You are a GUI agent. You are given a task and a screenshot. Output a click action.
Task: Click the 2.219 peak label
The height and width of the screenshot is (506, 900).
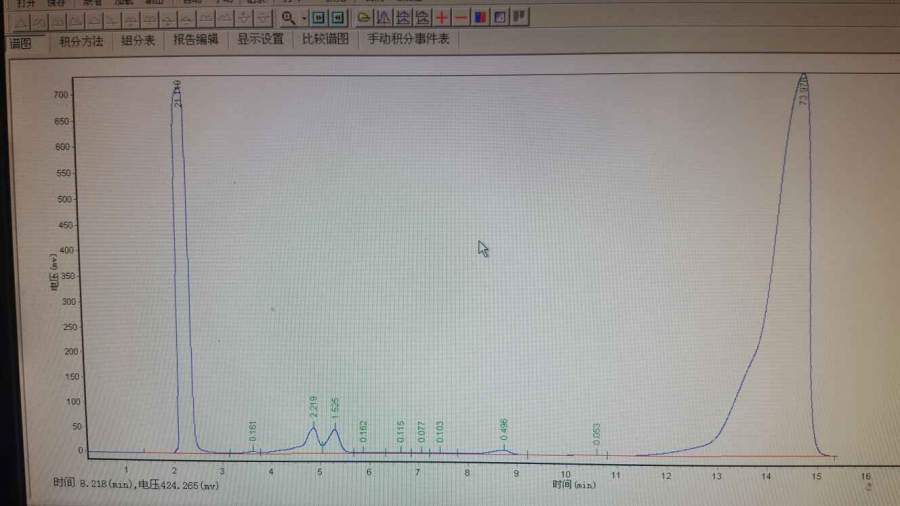(313, 406)
